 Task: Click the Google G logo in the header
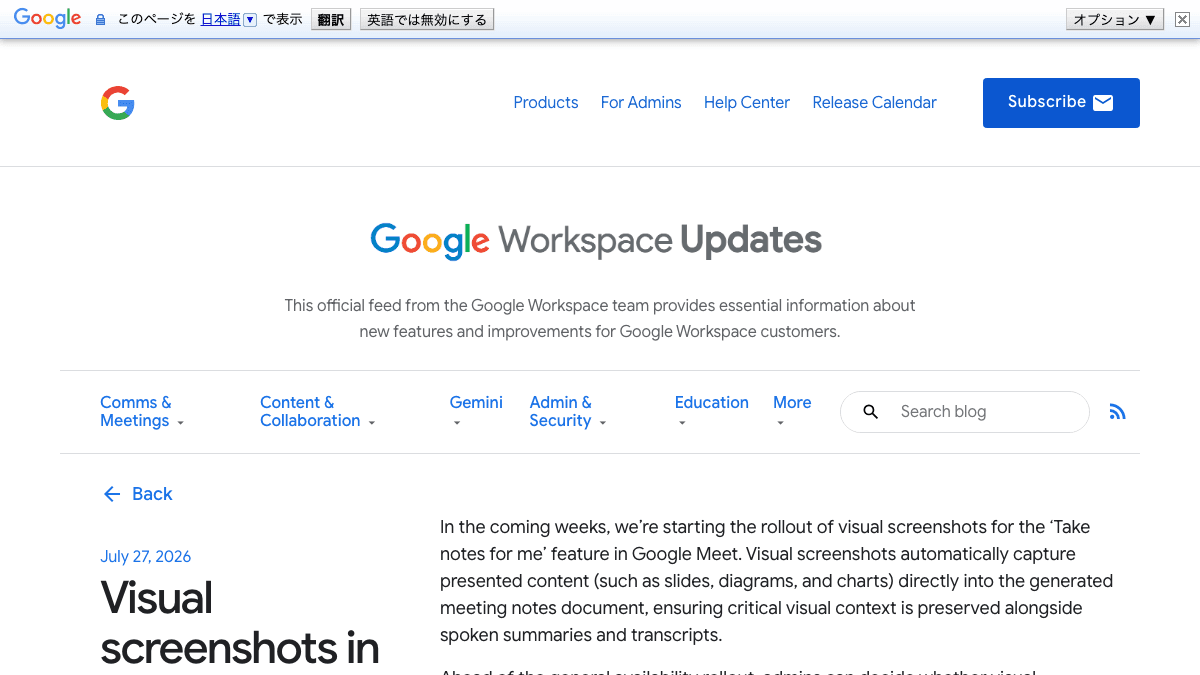pos(118,103)
